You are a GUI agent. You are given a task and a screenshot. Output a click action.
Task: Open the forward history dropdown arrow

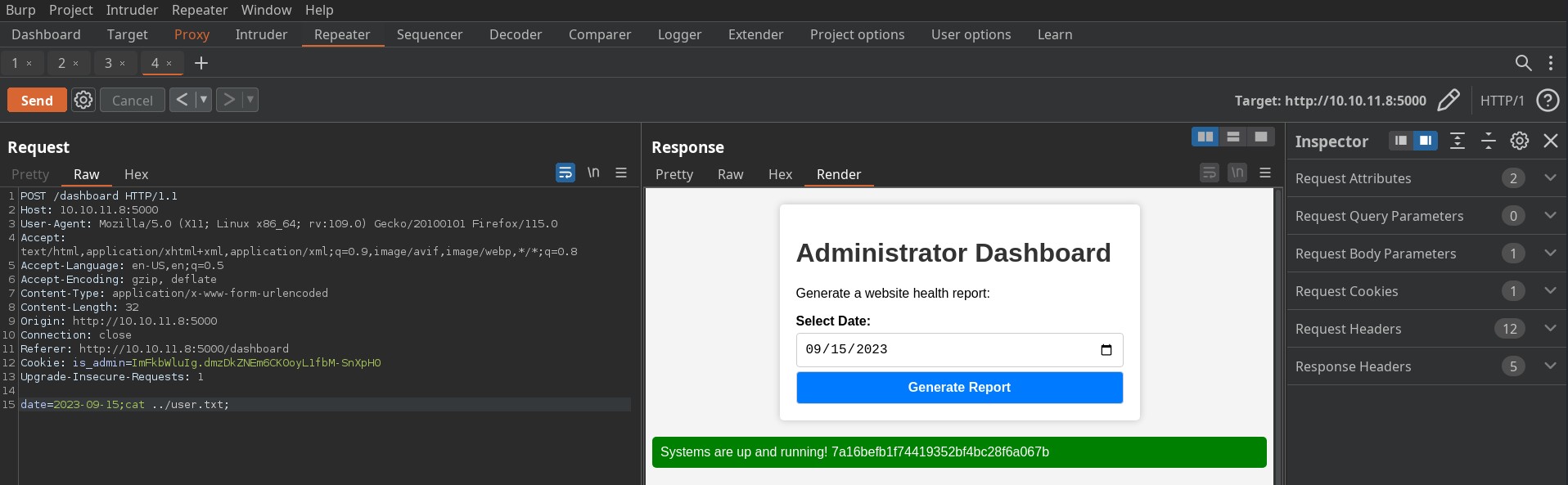point(250,100)
